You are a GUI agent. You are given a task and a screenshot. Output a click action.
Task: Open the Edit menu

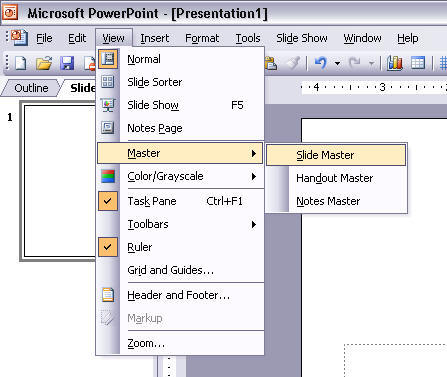click(x=77, y=38)
